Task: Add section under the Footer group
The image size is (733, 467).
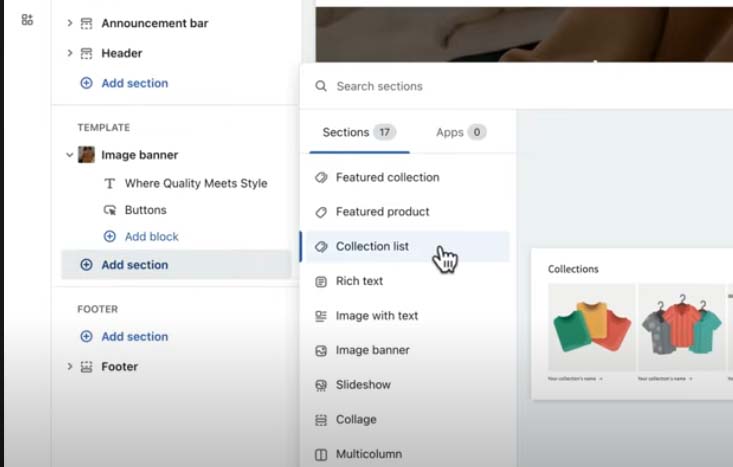Action: coord(134,337)
